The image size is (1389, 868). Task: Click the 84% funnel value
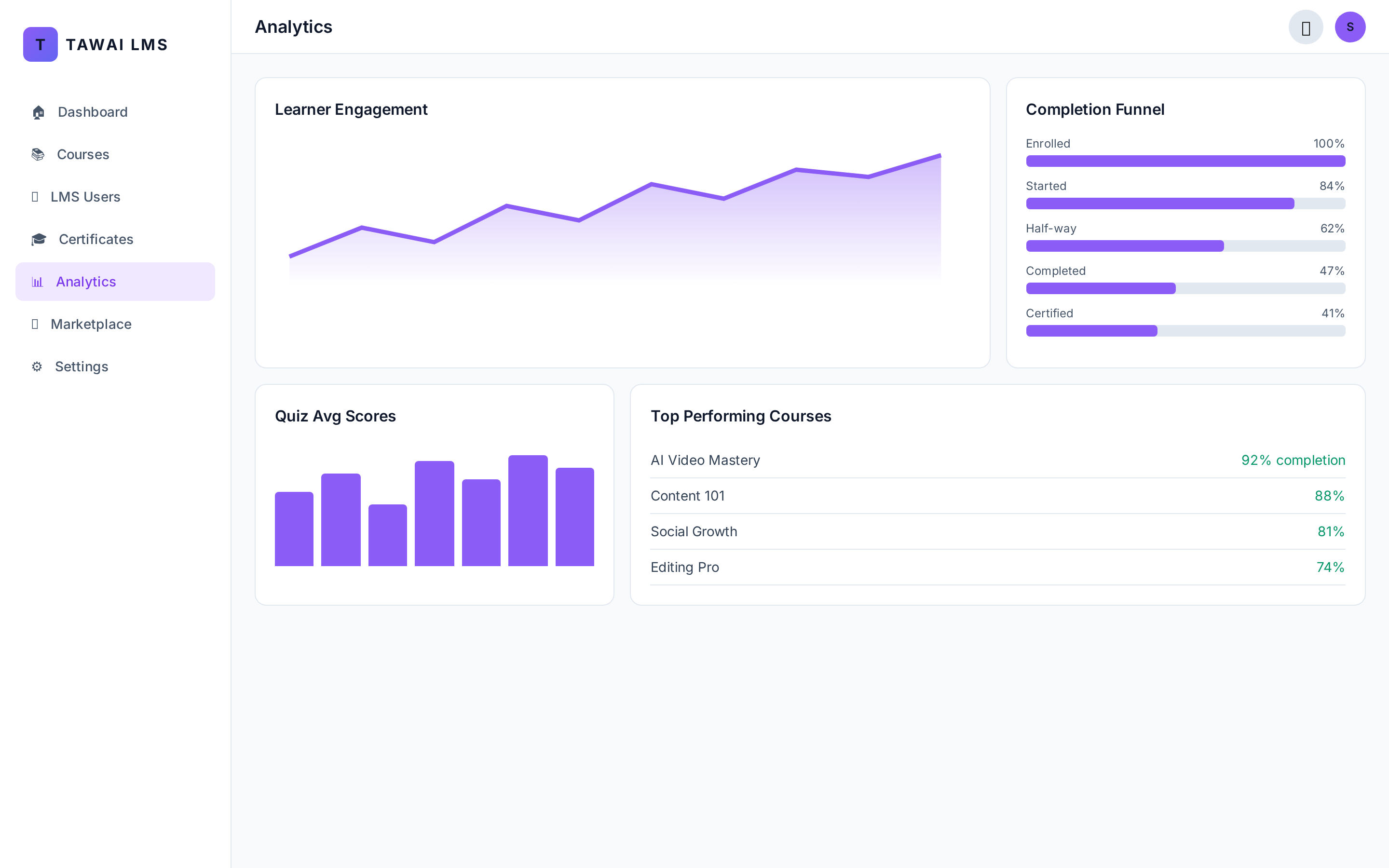(1332, 186)
